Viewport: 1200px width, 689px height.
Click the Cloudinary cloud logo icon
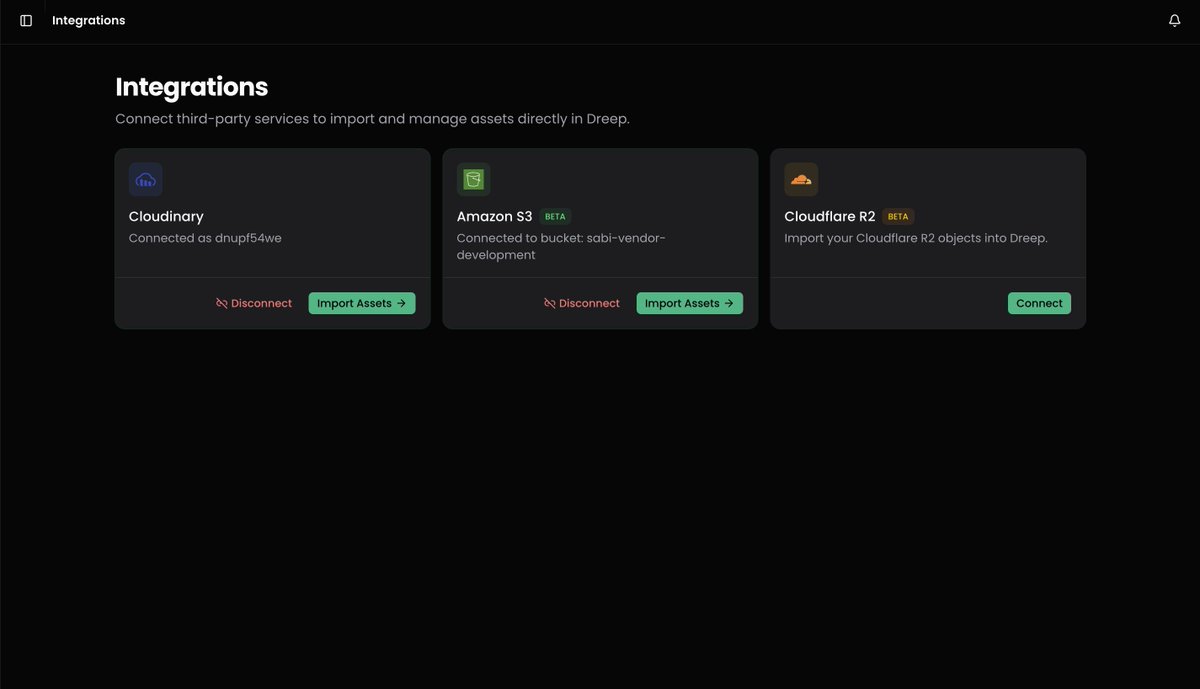146,180
